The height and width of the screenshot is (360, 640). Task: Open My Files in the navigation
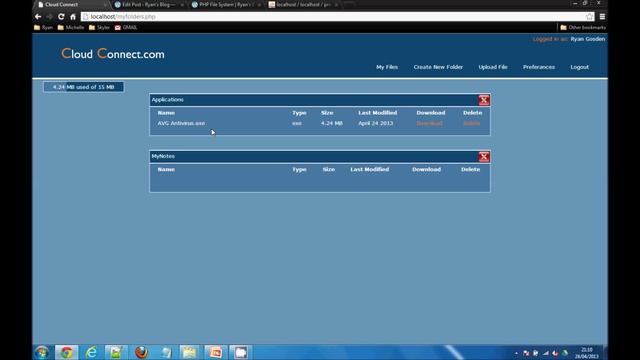click(387, 67)
